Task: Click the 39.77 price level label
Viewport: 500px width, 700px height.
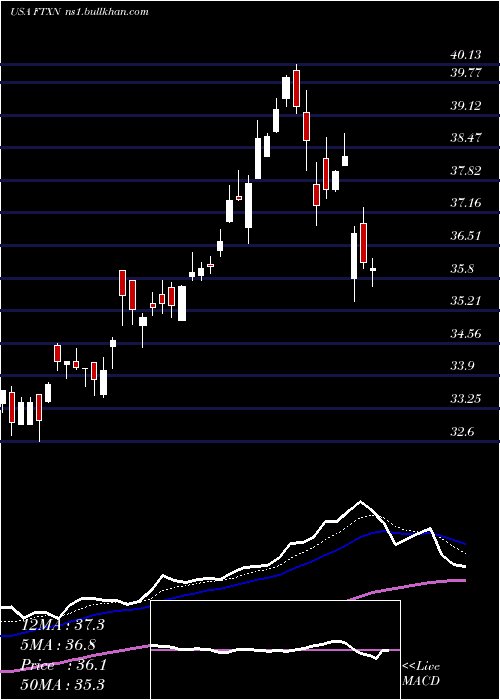Action: click(466, 73)
